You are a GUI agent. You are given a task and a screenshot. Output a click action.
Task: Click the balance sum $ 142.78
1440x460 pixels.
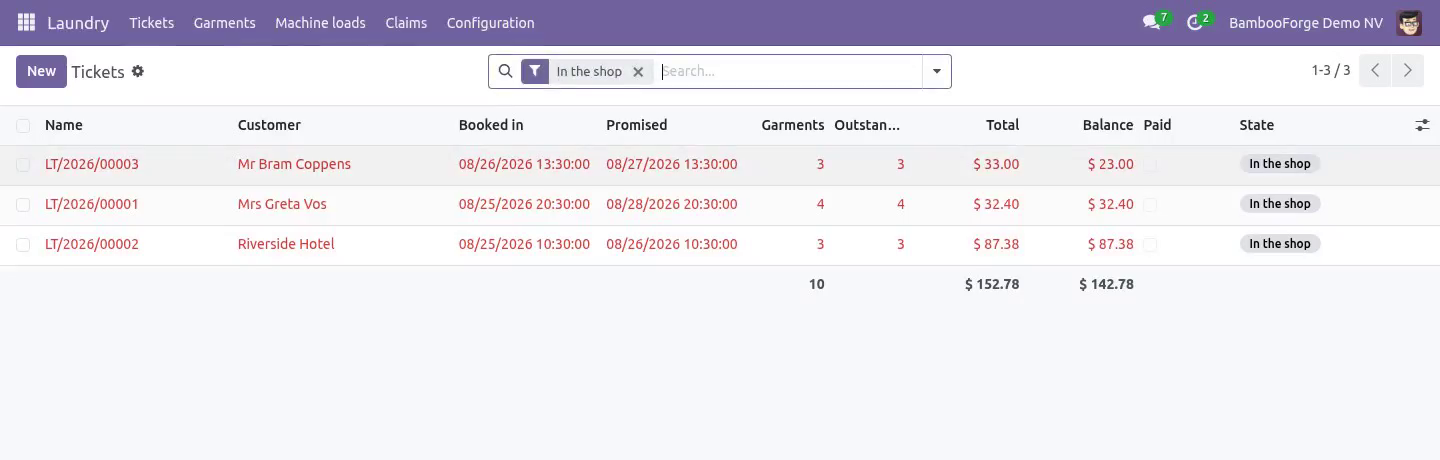pos(1107,284)
